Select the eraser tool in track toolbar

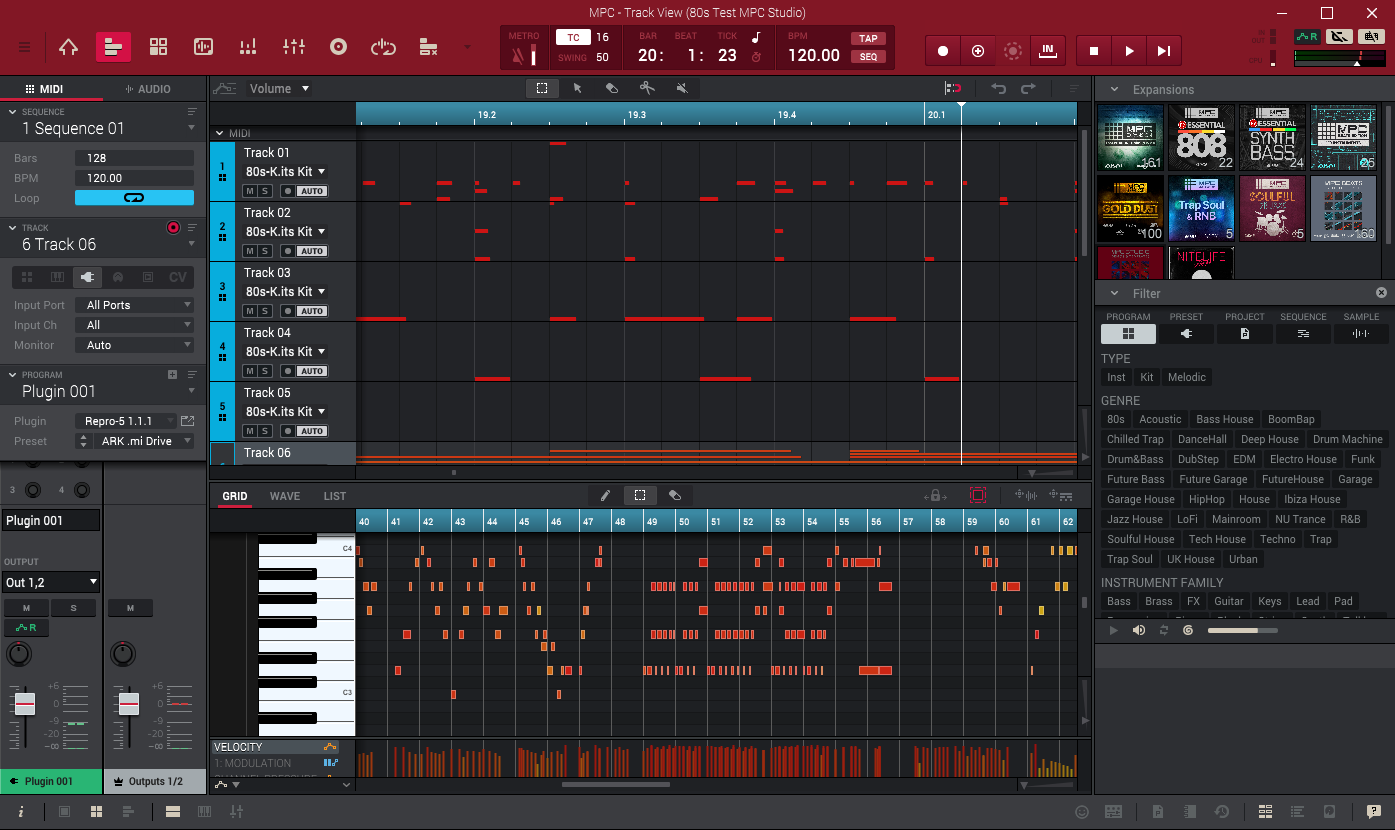click(612, 88)
